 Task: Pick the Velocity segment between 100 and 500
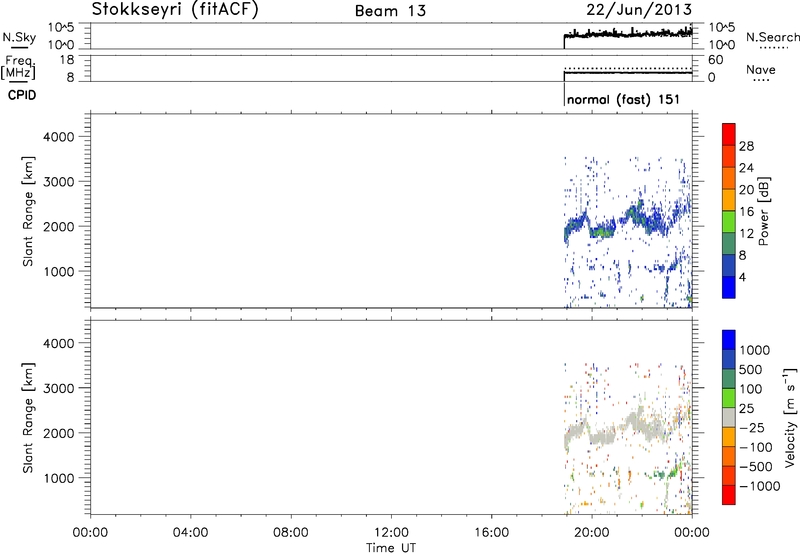point(729,379)
